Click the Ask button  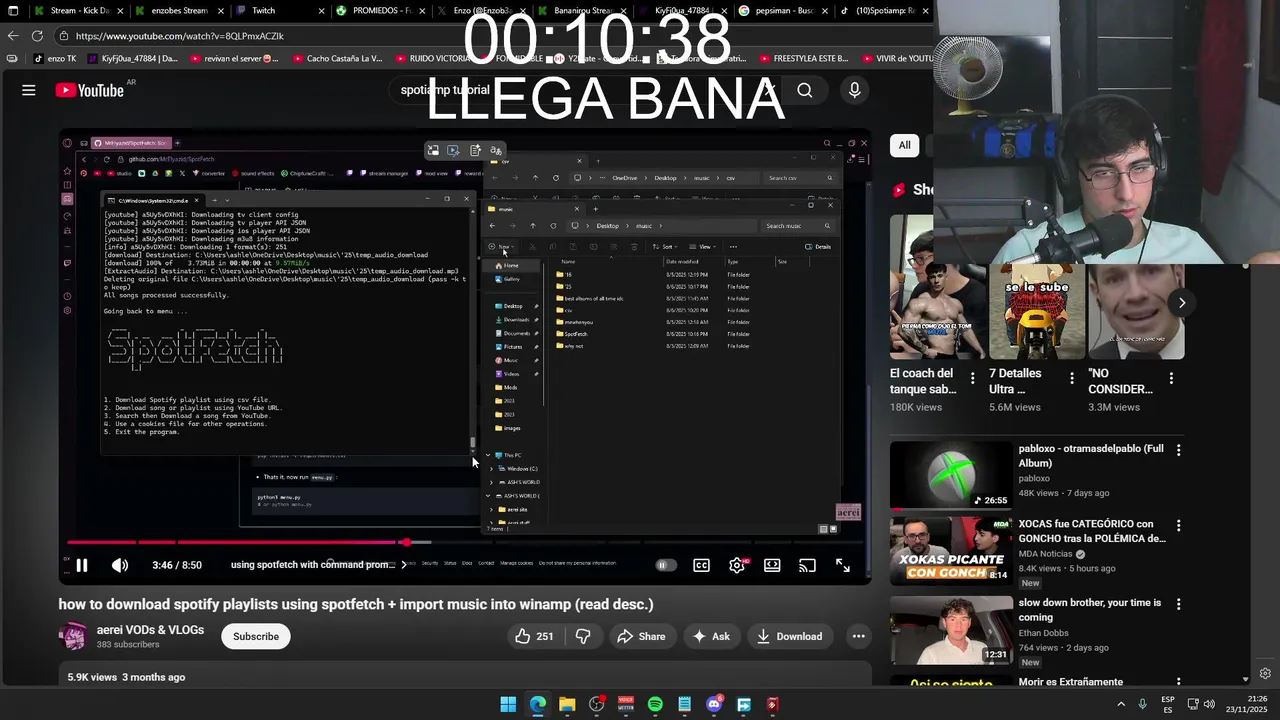pyautogui.click(x=711, y=636)
